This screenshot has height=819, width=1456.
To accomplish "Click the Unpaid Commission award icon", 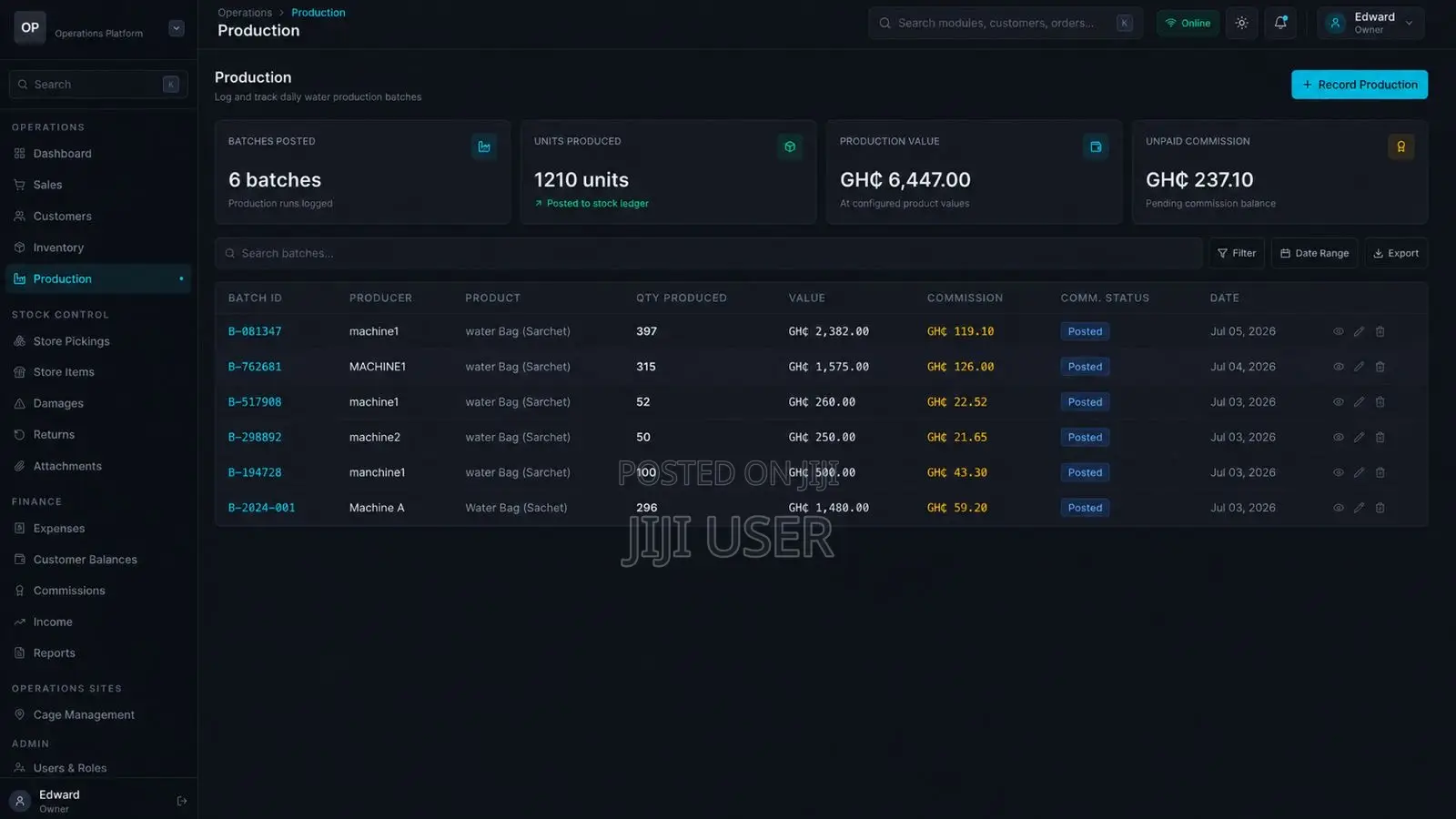I will tap(1401, 147).
